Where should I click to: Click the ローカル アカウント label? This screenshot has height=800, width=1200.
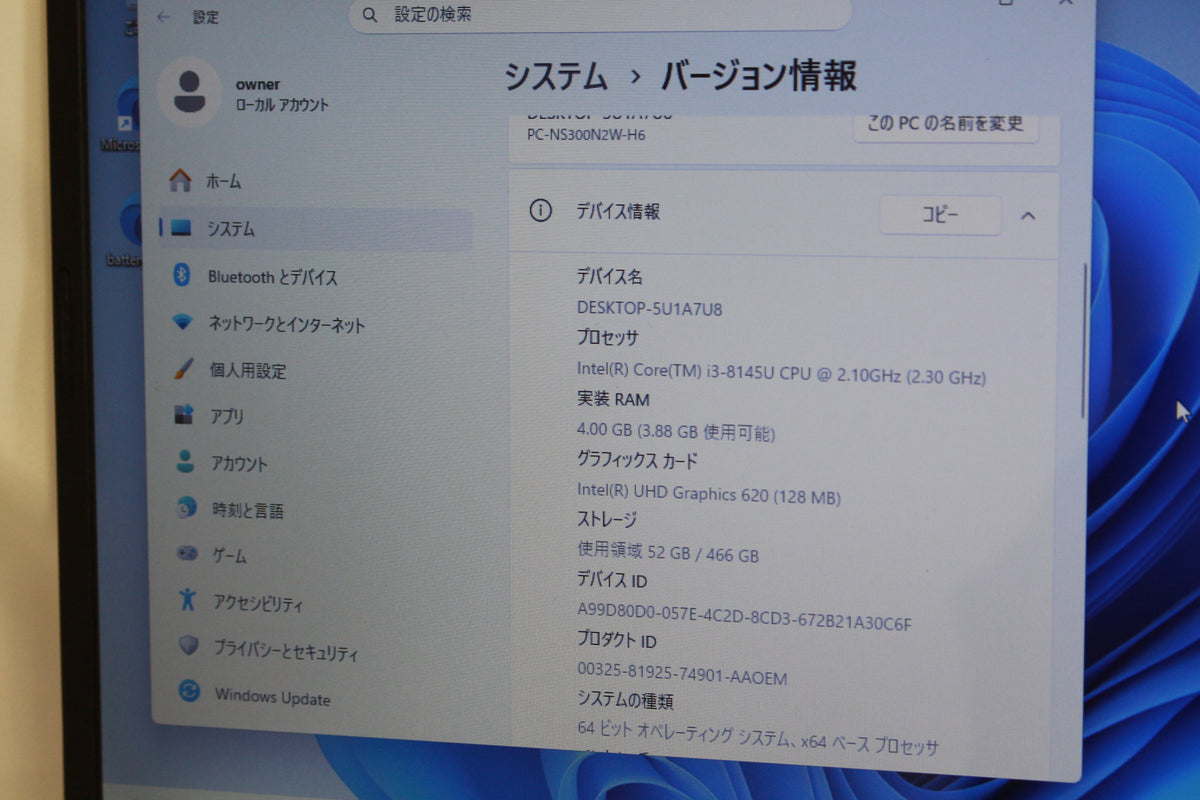click(x=282, y=105)
